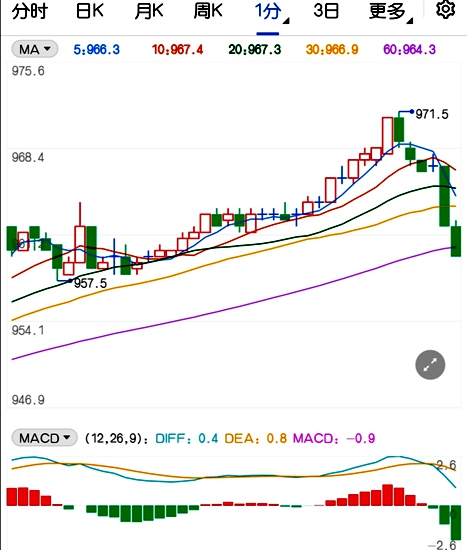The height and width of the screenshot is (550, 467).
Task: Tap the fullscreen expand chart icon
Action: (x=430, y=365)
